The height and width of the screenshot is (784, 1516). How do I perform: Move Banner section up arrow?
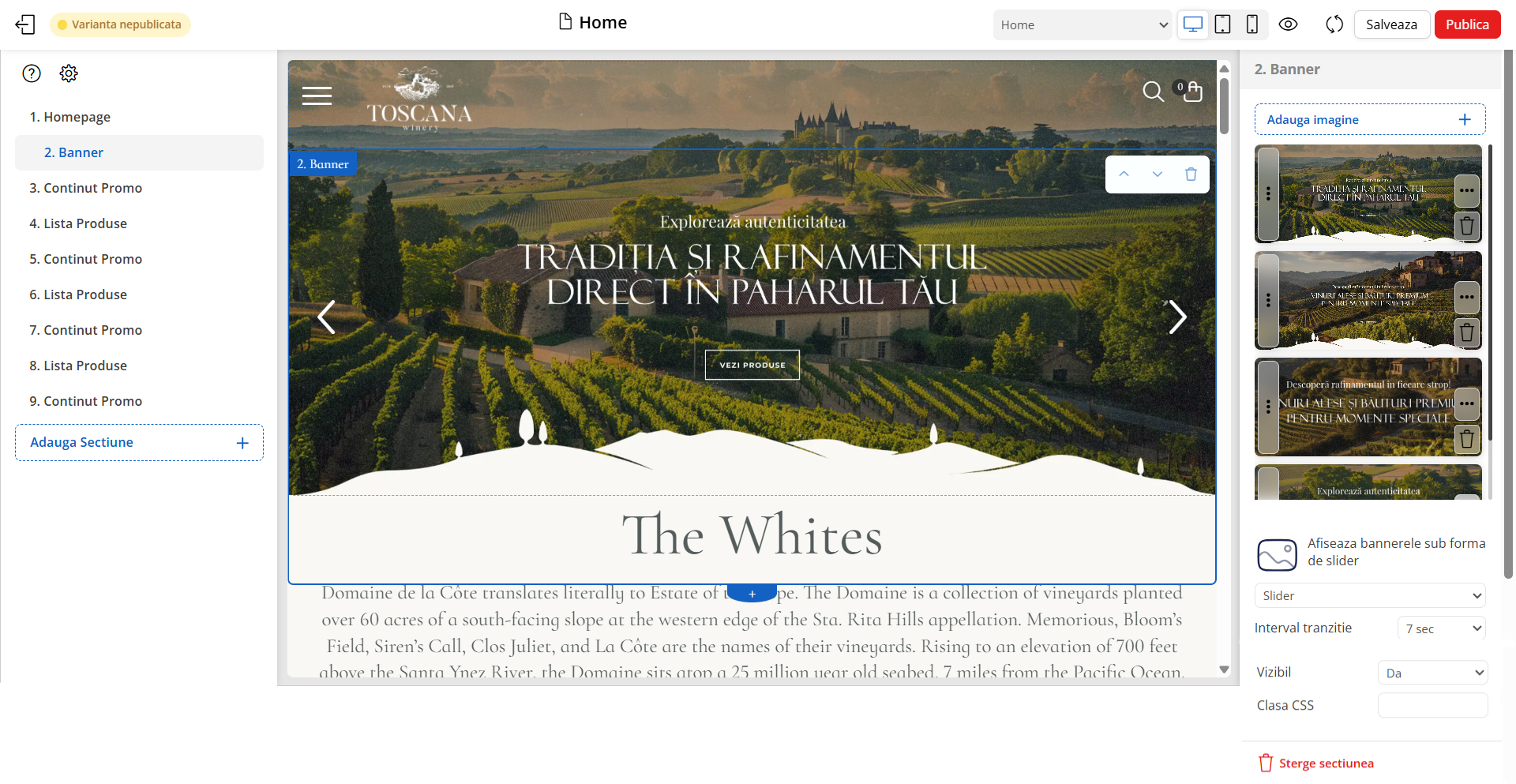click(x=1124, y=174)
